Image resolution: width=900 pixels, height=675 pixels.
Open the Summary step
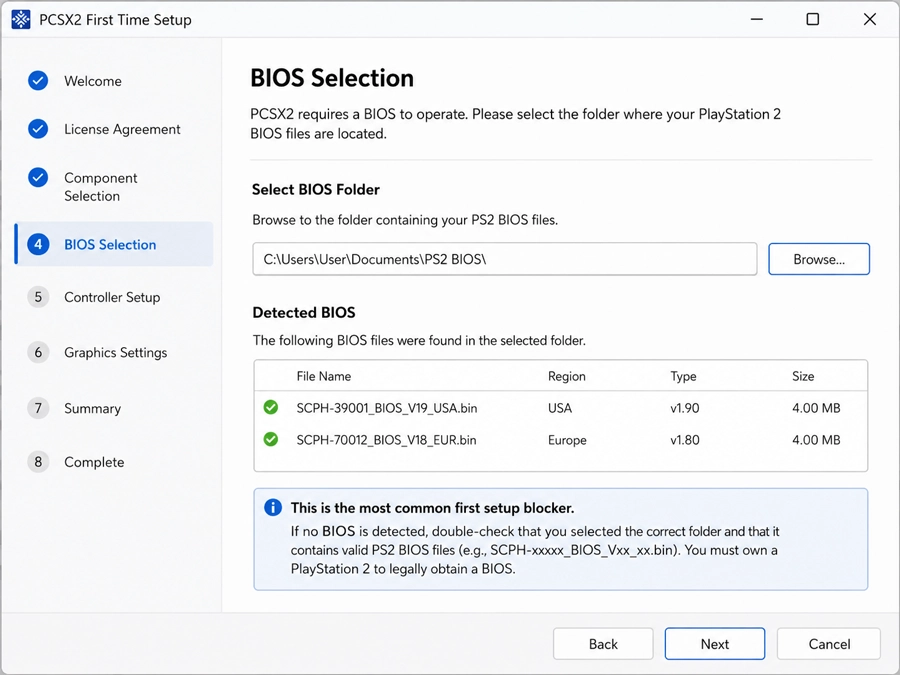92,408
